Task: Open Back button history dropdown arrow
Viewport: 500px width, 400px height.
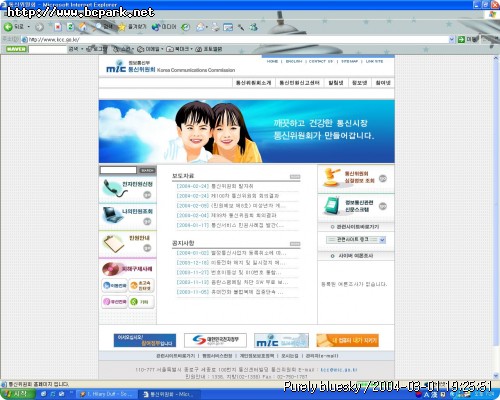Action: (29, 27)
